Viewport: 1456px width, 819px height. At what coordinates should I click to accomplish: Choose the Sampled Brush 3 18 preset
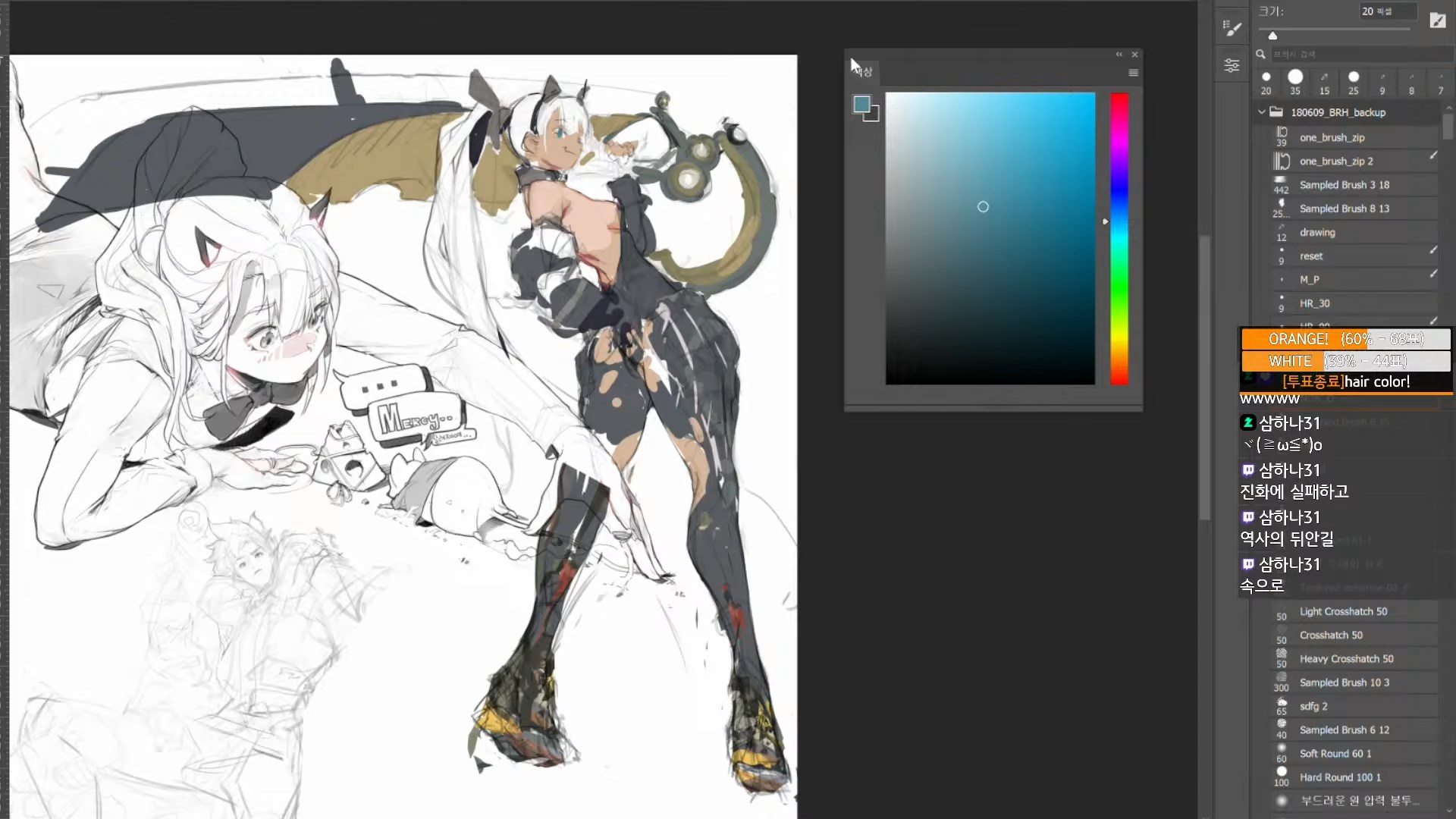(1344, 185)
